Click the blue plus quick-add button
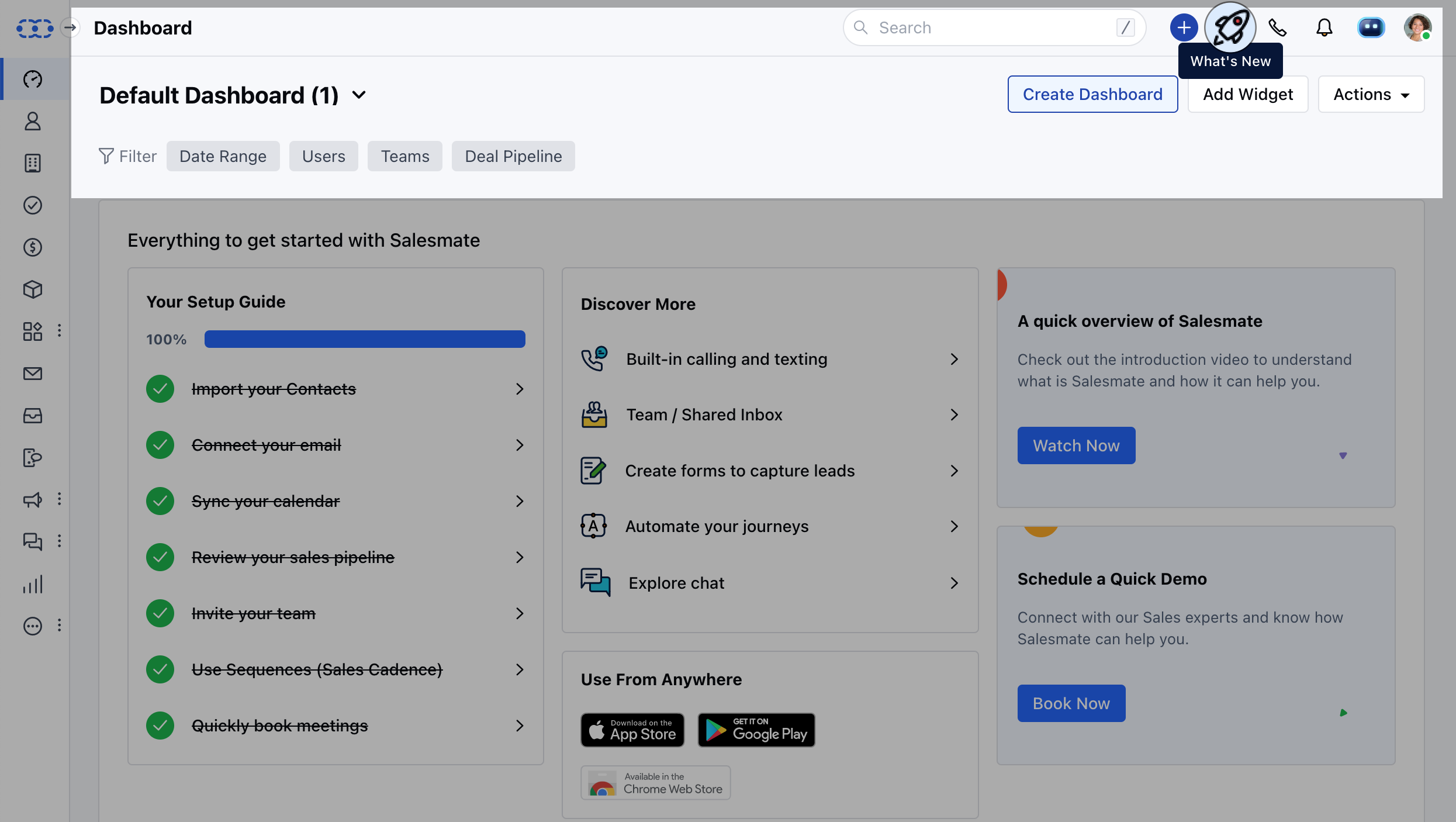This screenshot has width=1456, height=822. point(1184,27)
